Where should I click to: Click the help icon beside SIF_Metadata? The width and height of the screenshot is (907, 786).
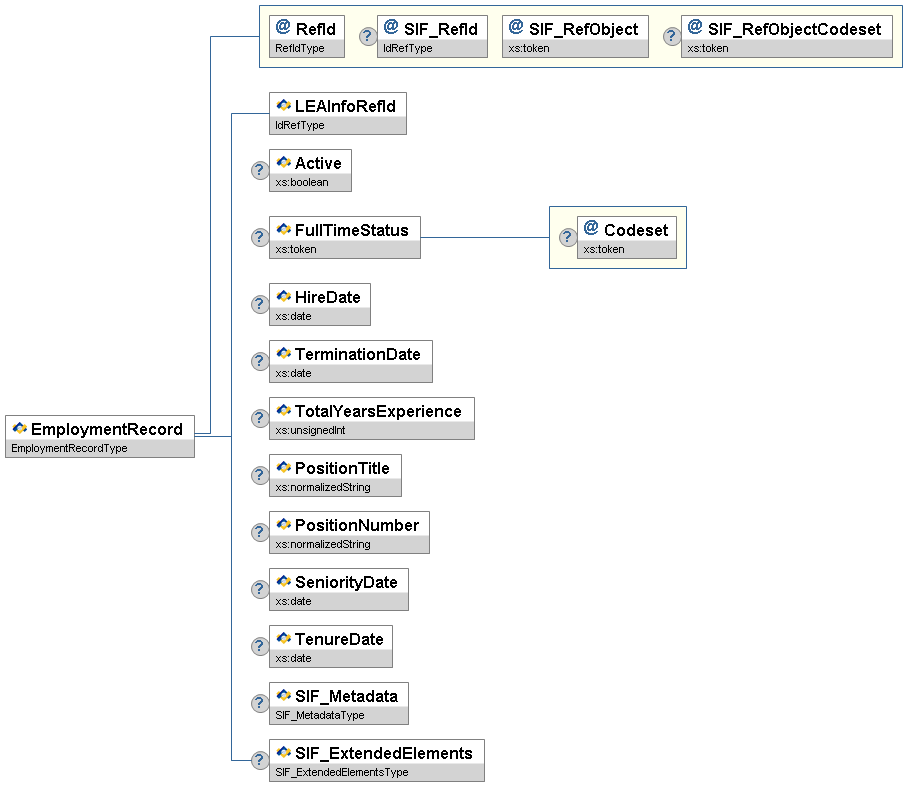click(x=259, y=703)
